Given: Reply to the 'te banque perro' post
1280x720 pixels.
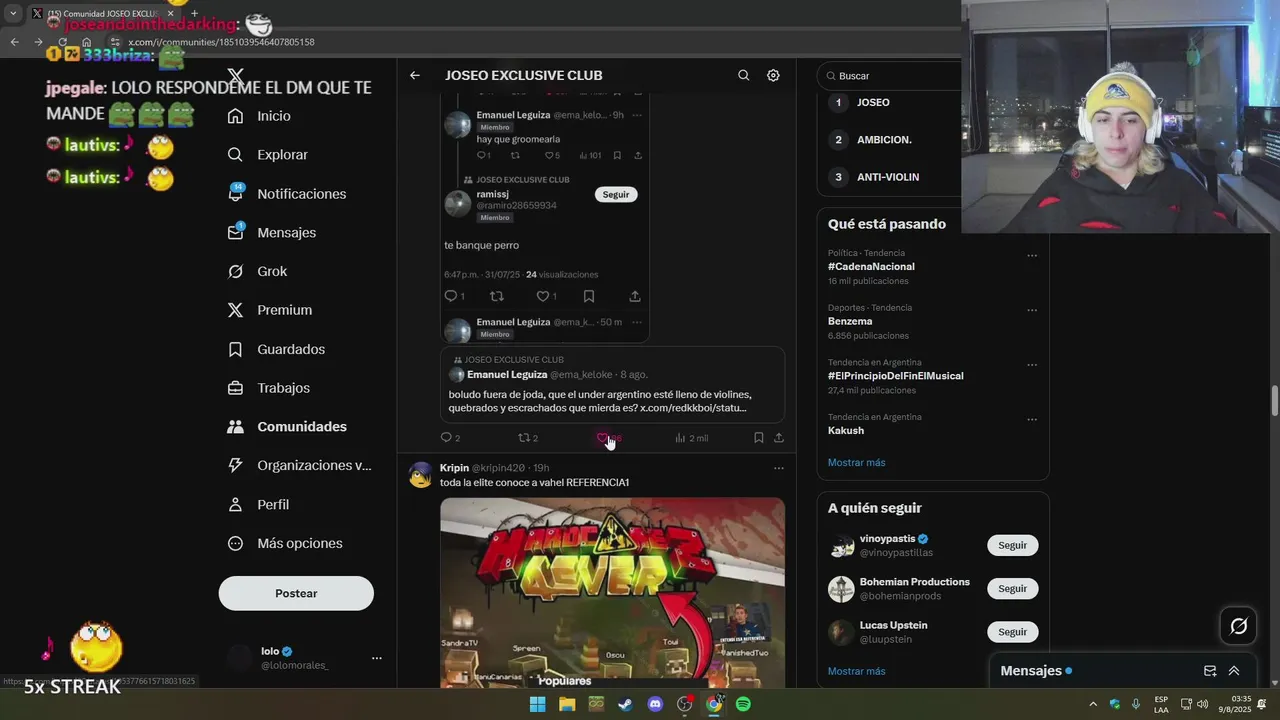Looking at the screenshot, I should [453, 296].
